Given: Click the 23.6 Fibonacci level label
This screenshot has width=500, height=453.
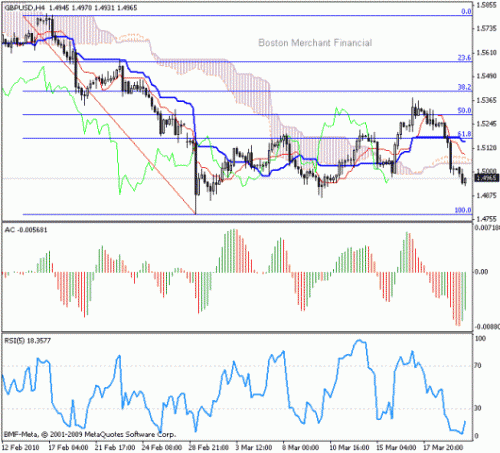Looking at the screenshot, I should pos(465,58).
